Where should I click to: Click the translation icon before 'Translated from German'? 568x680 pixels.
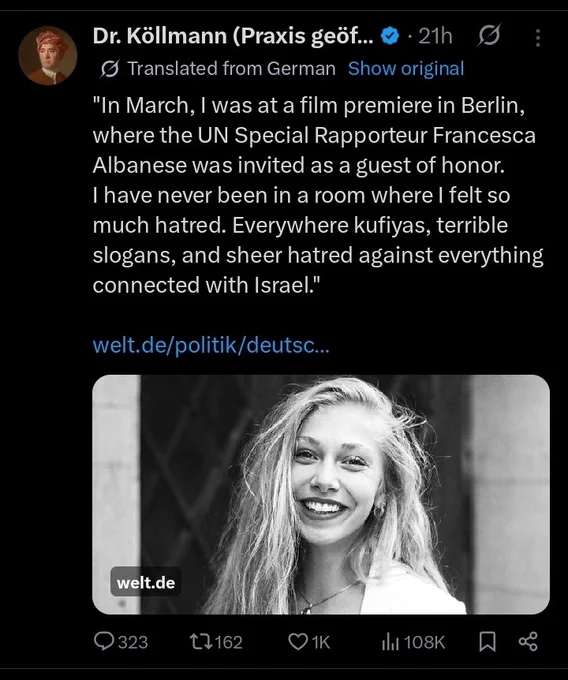click(110, 69)
